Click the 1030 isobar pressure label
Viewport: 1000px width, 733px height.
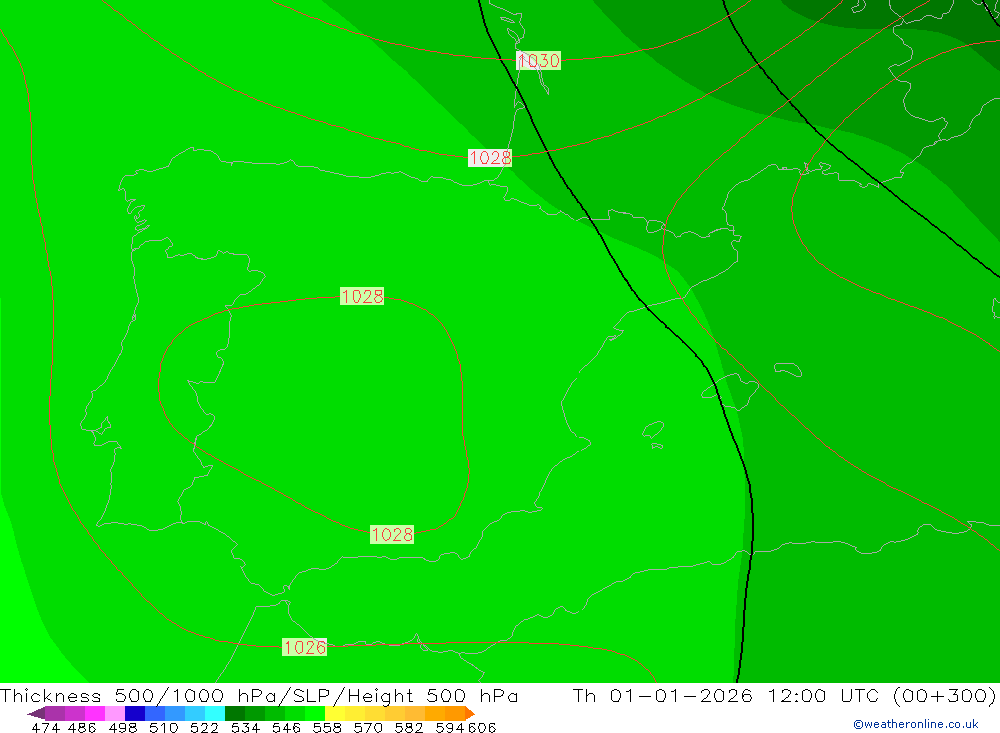(538, 61)
